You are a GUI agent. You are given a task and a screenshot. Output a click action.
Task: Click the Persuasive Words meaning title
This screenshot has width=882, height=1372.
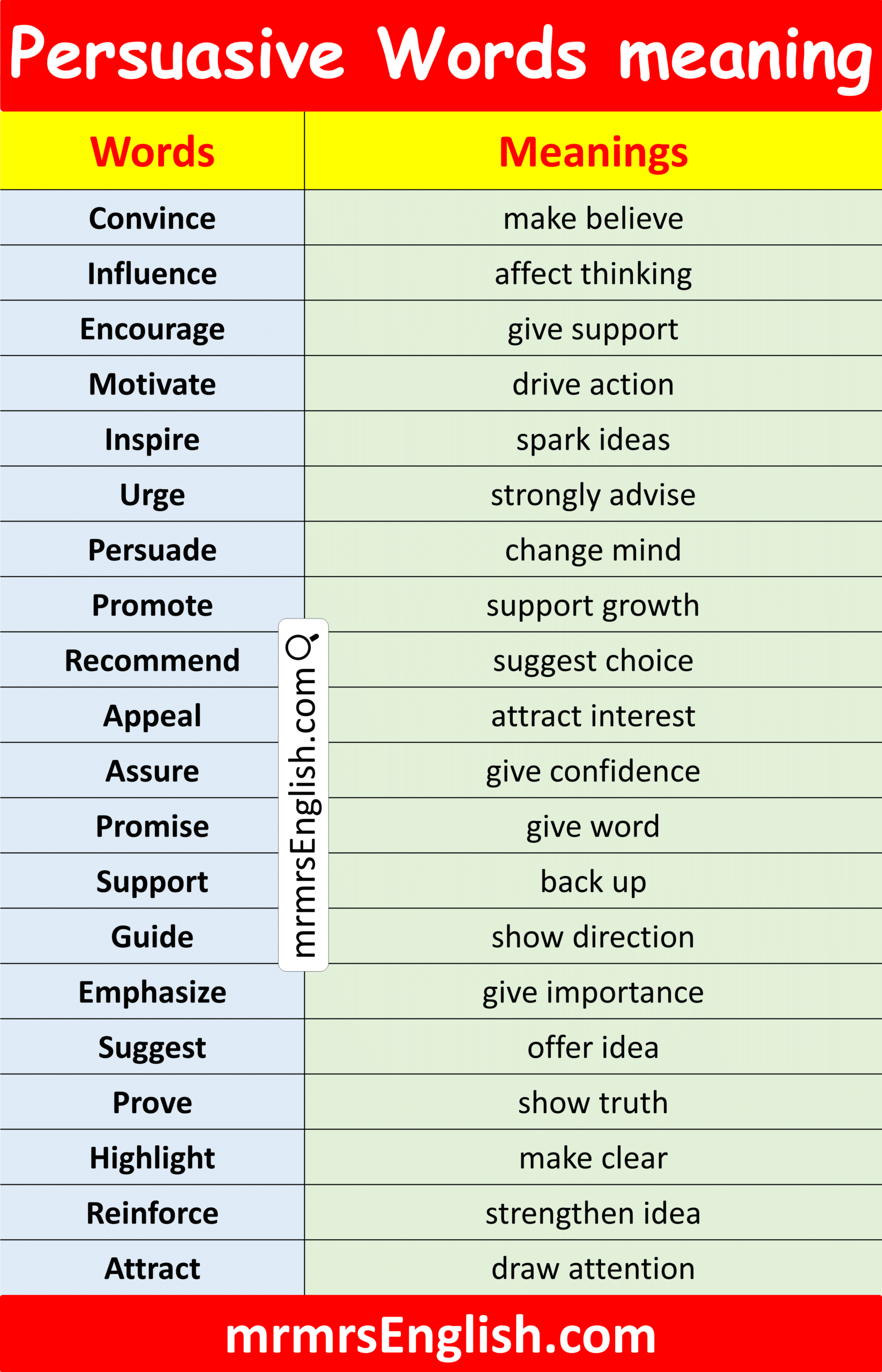tap(440, 55)
